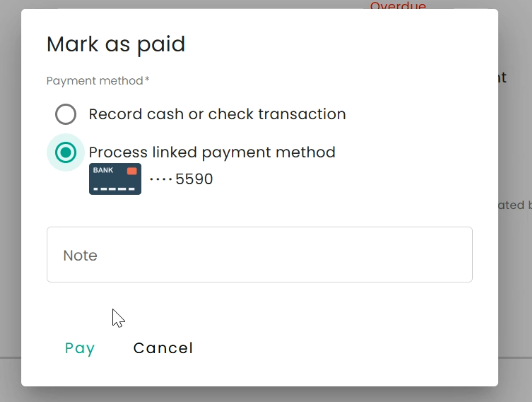The image size is (532, 402).
Task: Click the Note placeholder text
Action: [80, 255]
